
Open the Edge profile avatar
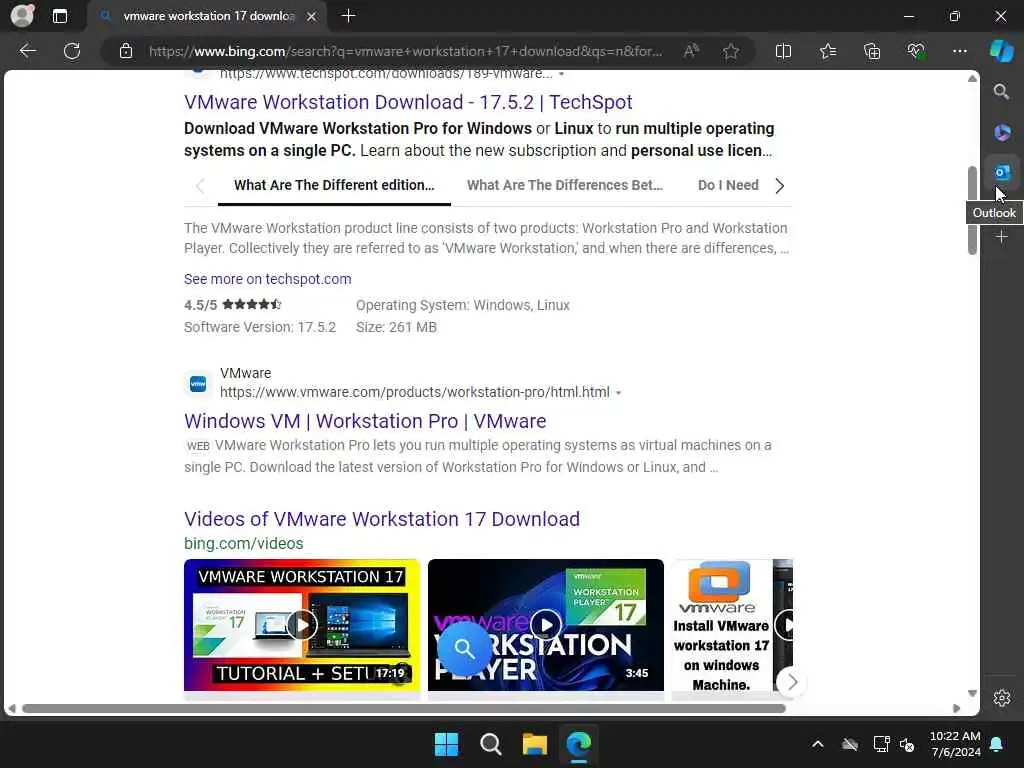point(22,16)
